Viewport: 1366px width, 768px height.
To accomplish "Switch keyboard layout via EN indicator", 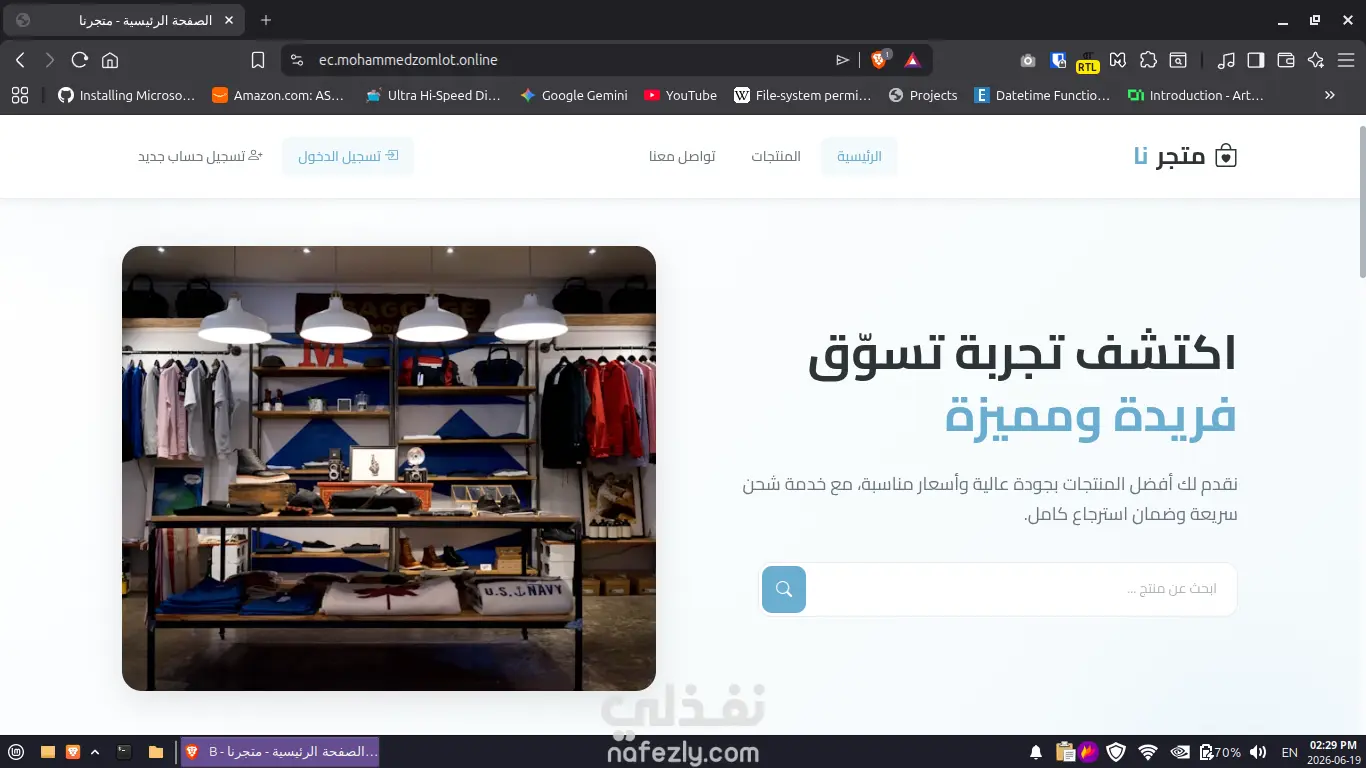I will point(1290,752).
